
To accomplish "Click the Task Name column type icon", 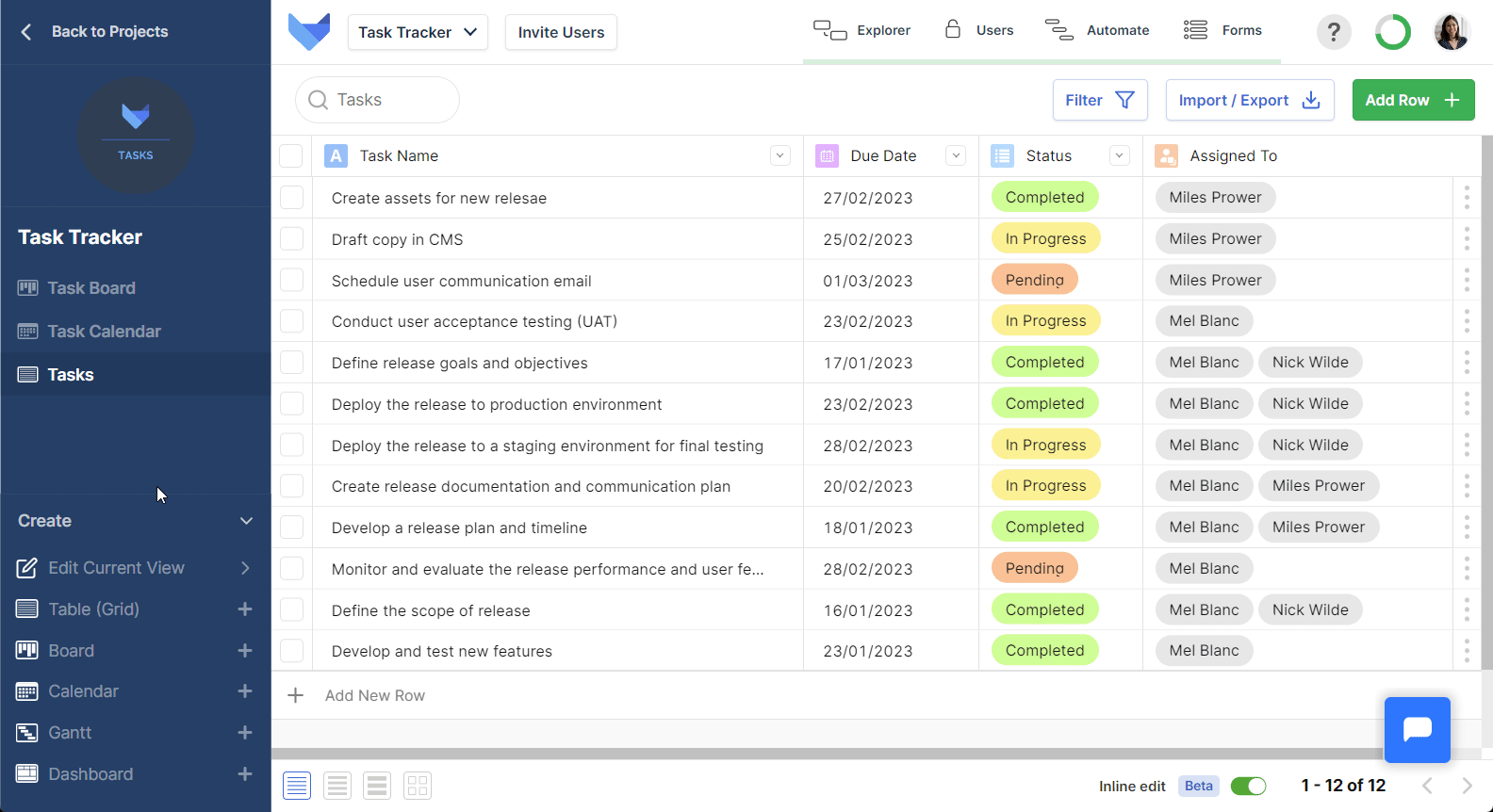I will (x=336, y=155).
